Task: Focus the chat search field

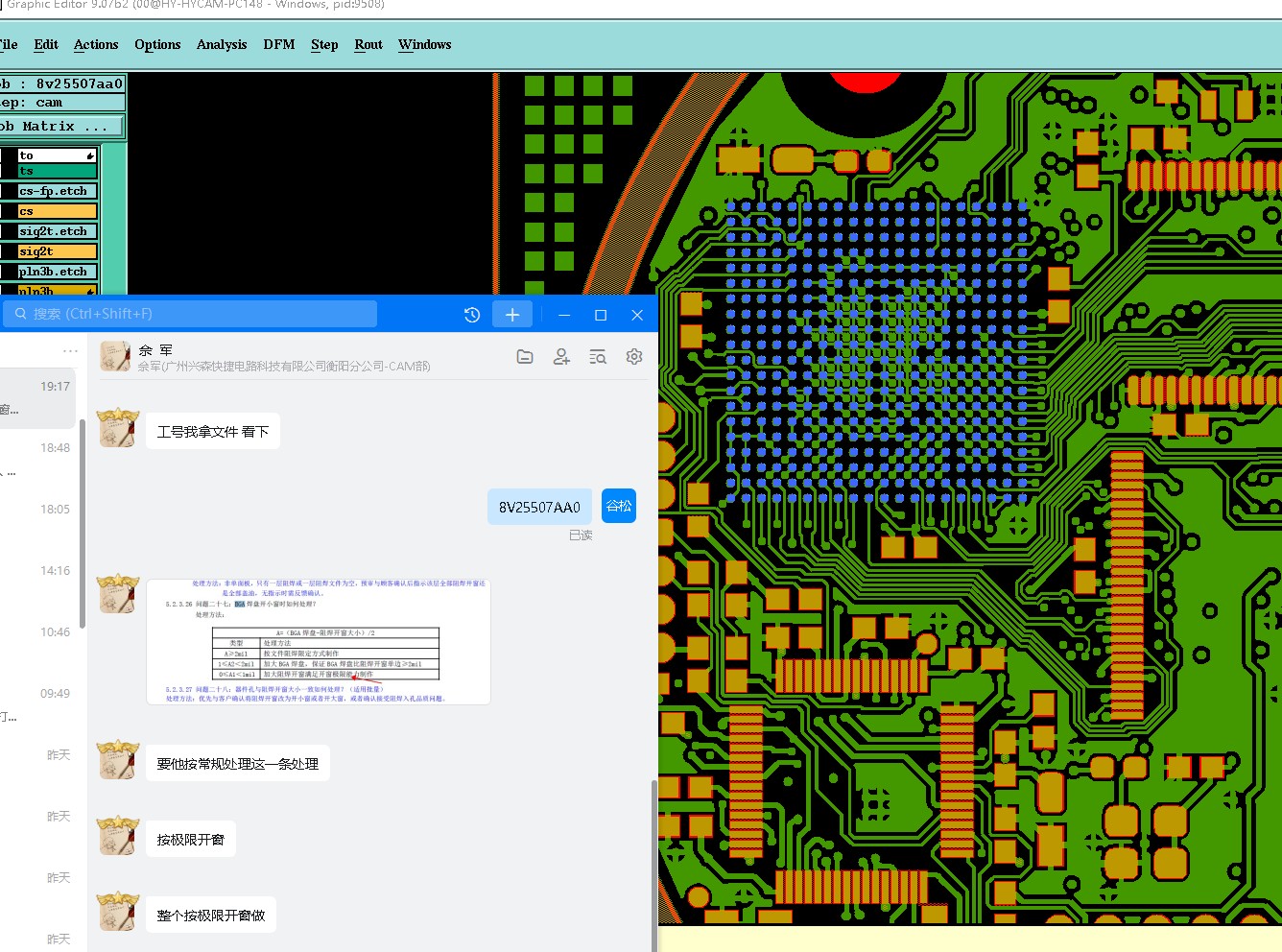Action: tap(190, 314)
